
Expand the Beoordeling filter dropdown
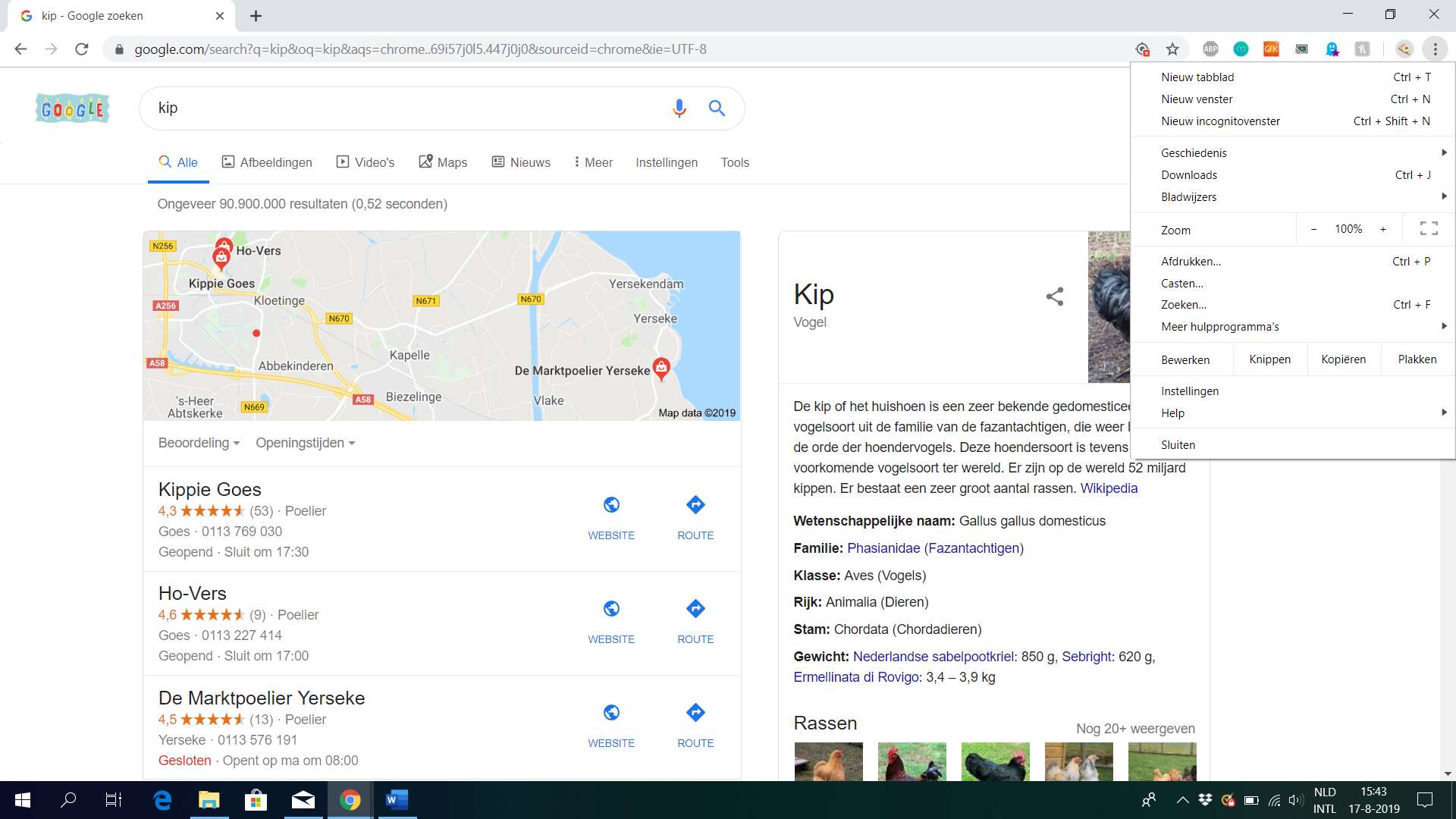pos(199,443)
